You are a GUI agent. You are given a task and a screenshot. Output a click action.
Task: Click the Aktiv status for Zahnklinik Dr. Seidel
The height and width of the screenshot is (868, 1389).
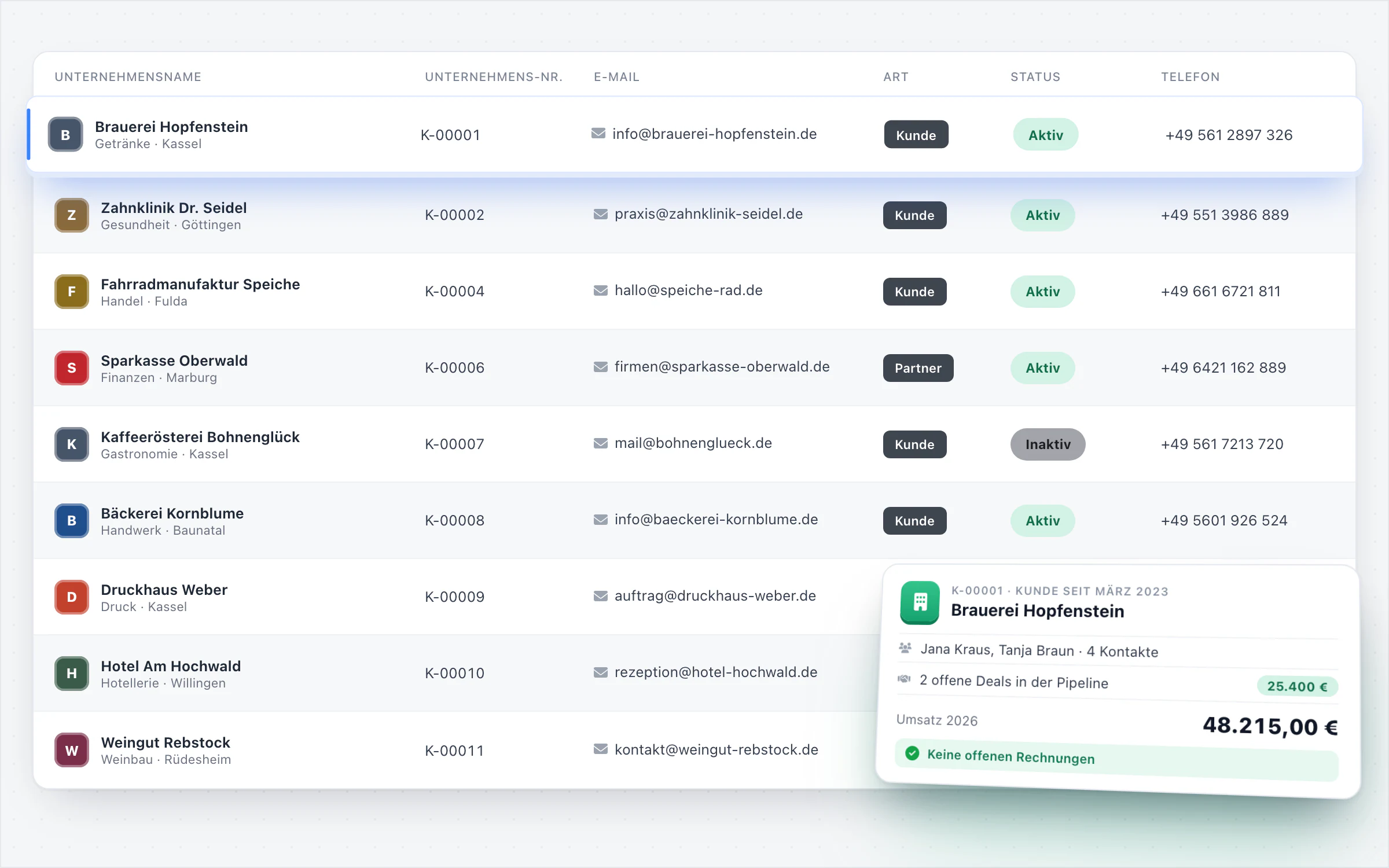coord(1043,215)
